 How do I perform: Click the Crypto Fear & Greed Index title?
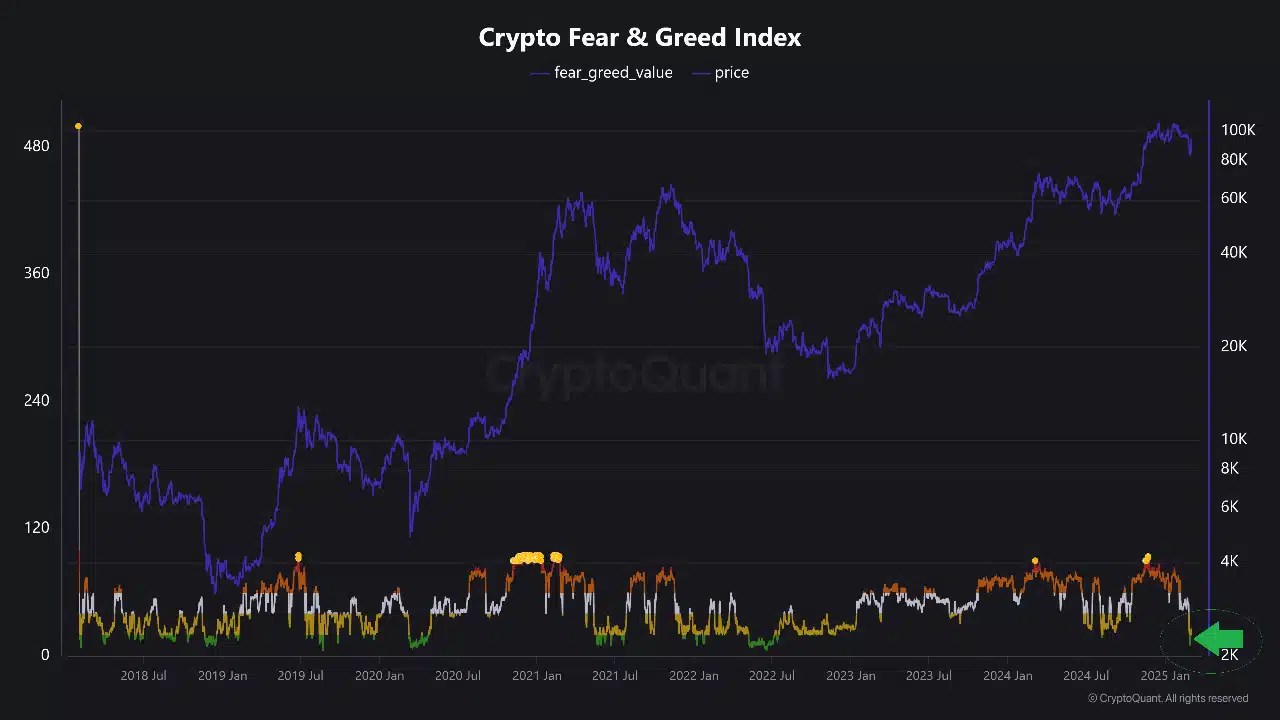click(640, 38)
